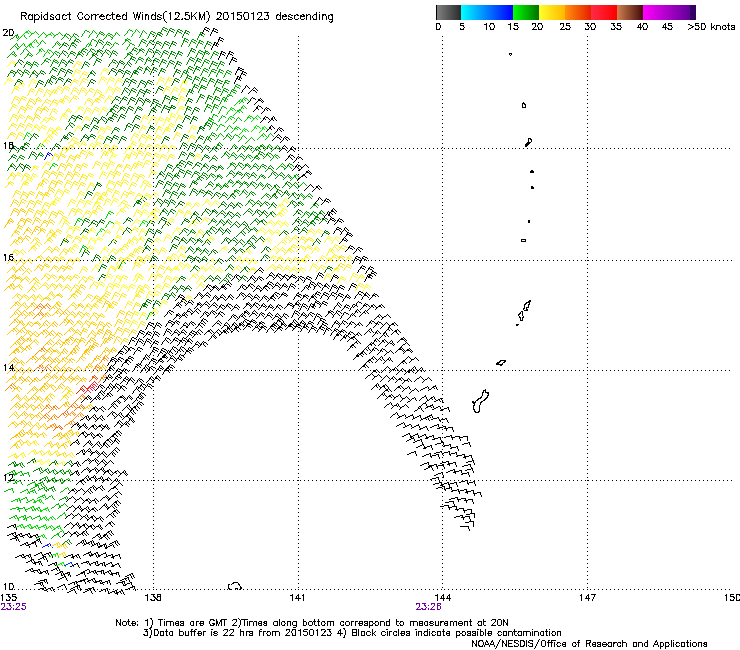Image resolution: width=740 pixels, height=650 pixels.
Task: Click the legend tick label '45'
Action: click(x=667, y=27)
